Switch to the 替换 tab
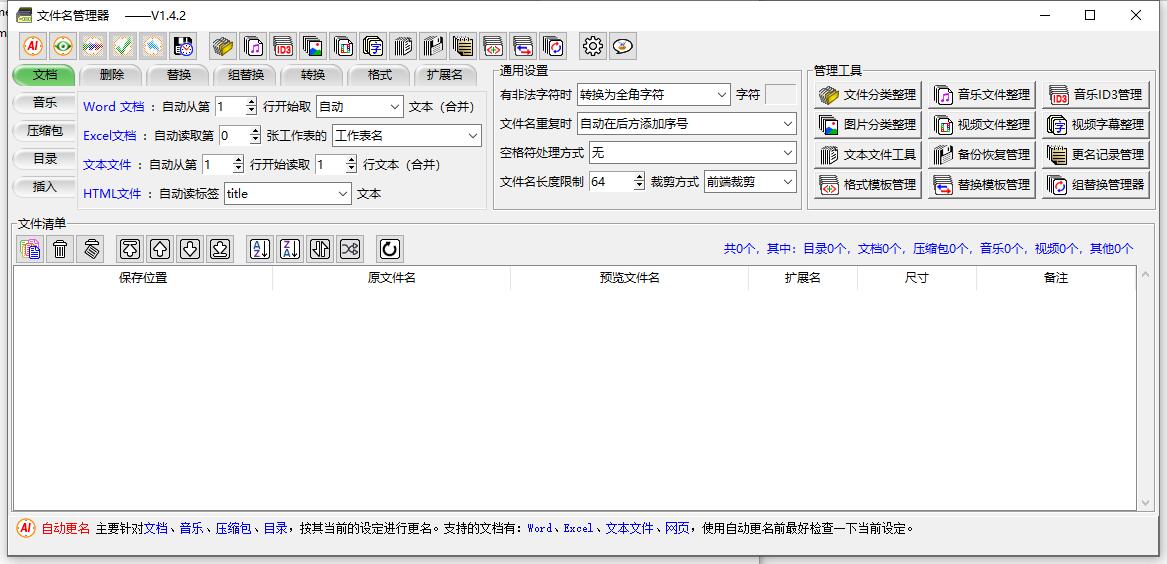Screen dimensions: 1167x564 coord(179,75)
